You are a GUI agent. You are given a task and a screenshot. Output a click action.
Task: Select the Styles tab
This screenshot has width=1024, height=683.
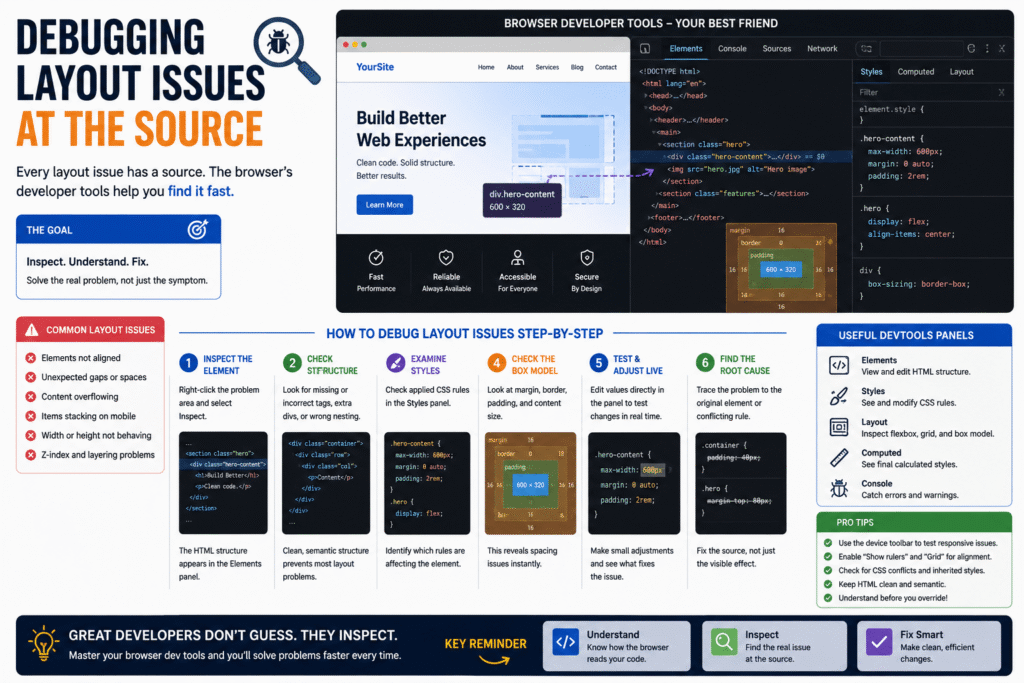point(871,72)
